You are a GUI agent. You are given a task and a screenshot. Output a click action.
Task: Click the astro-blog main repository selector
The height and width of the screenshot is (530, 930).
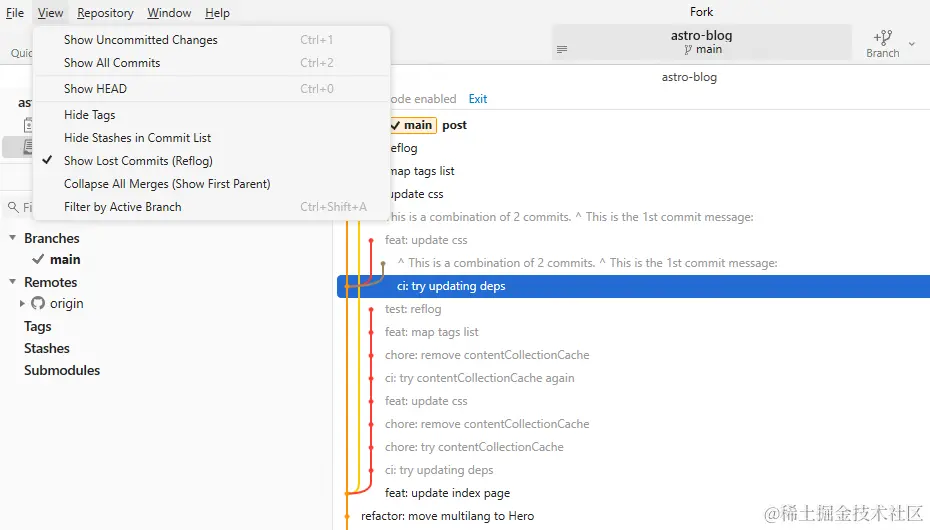[x=702, y=42]
